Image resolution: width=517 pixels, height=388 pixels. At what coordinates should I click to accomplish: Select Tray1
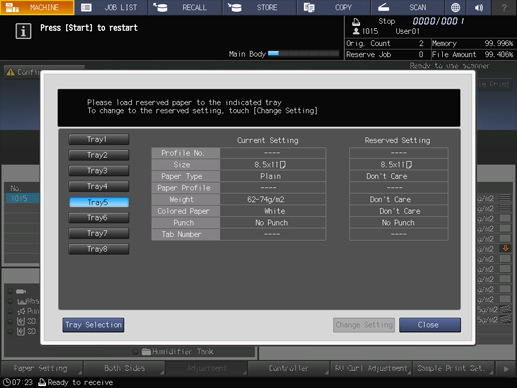[x=99, y=139]
